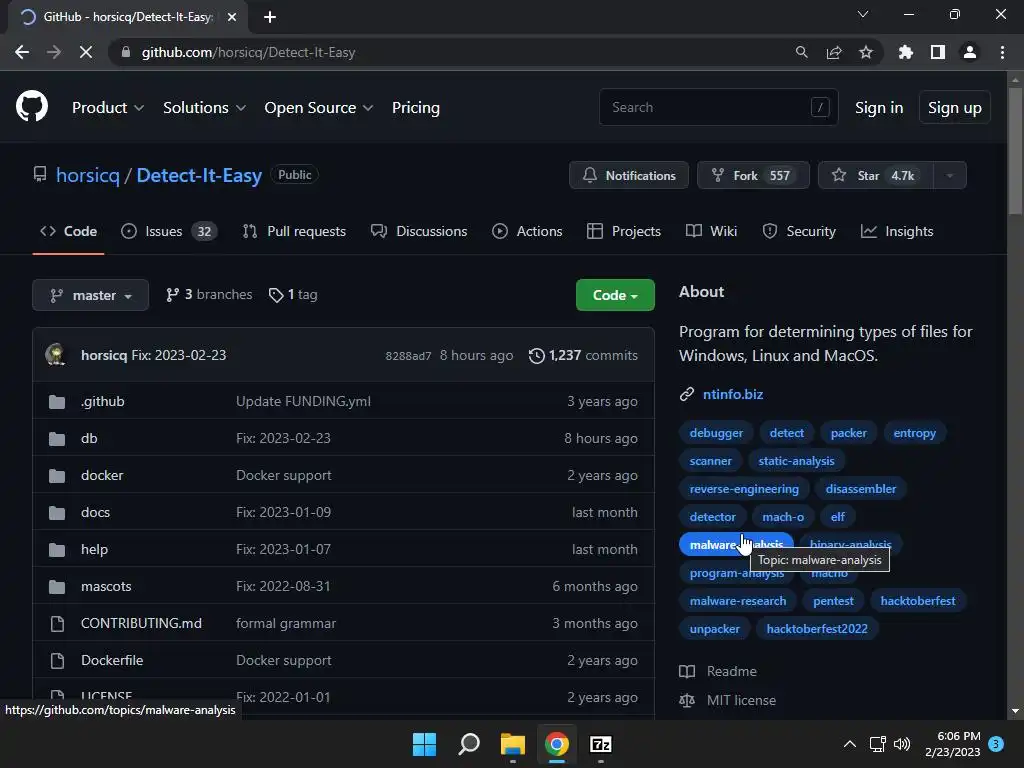Viewport: 1024px width, 768px height.
Task: Click the horsicq owner link
Action: pos(88,175)
